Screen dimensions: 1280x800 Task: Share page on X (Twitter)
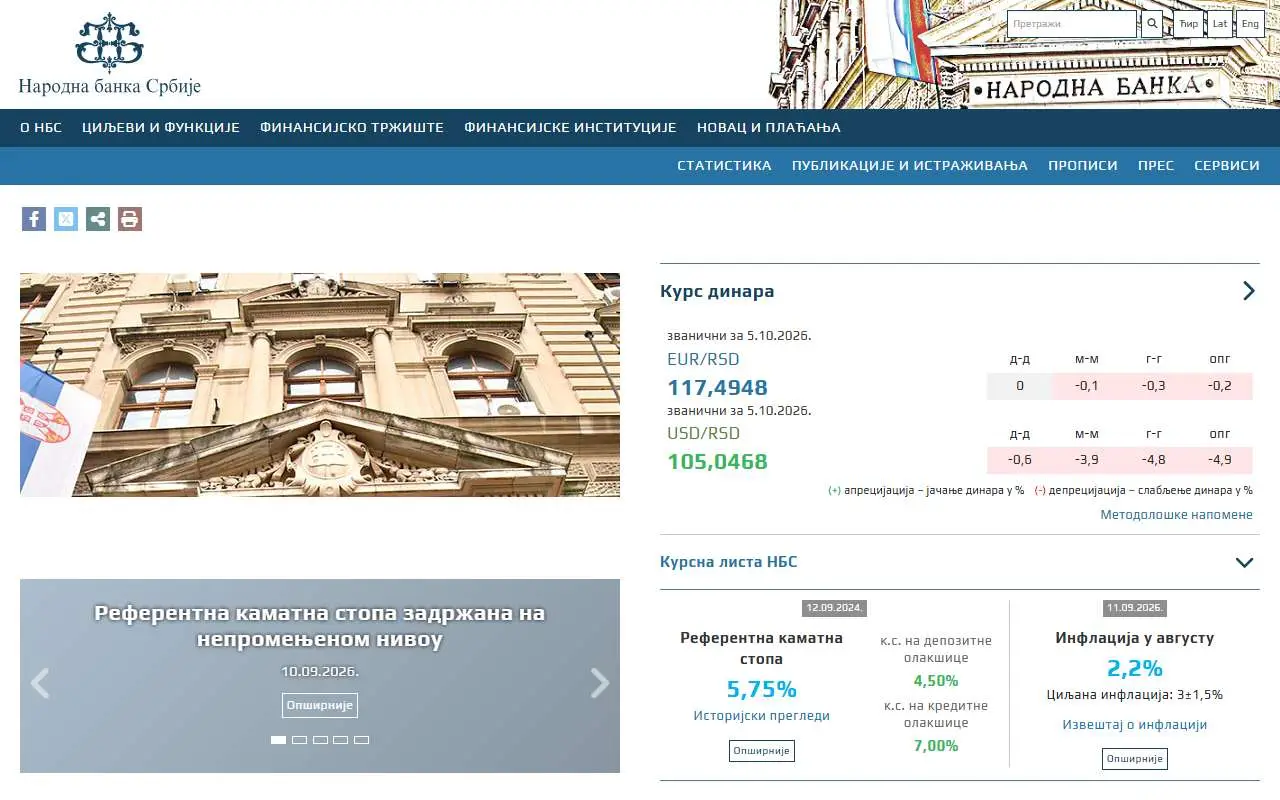(x=66, y=219)
